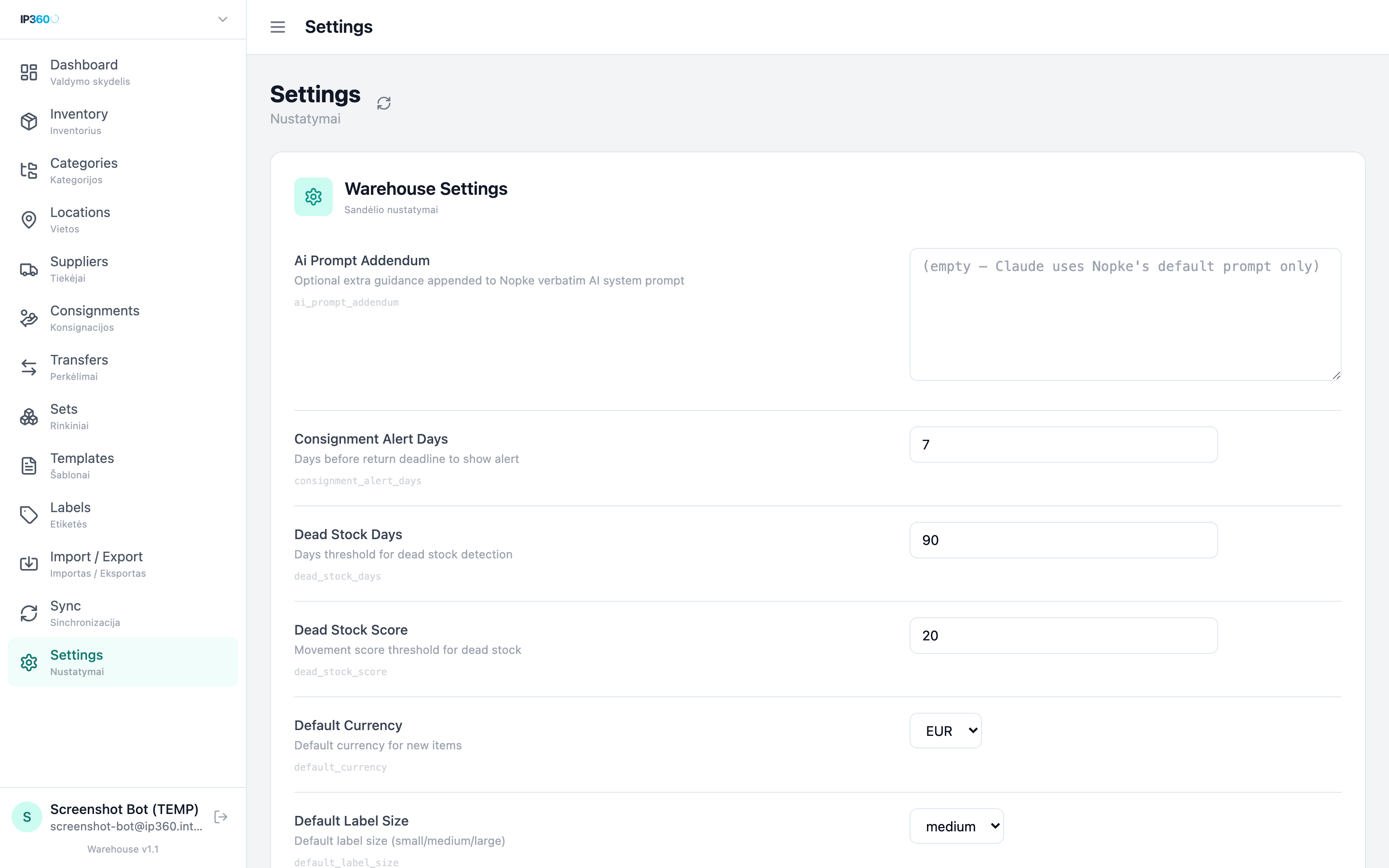Click the ai_prompt_addendum key text
Viewport: 1389px width, 868px height.
[x=346, y=302]
